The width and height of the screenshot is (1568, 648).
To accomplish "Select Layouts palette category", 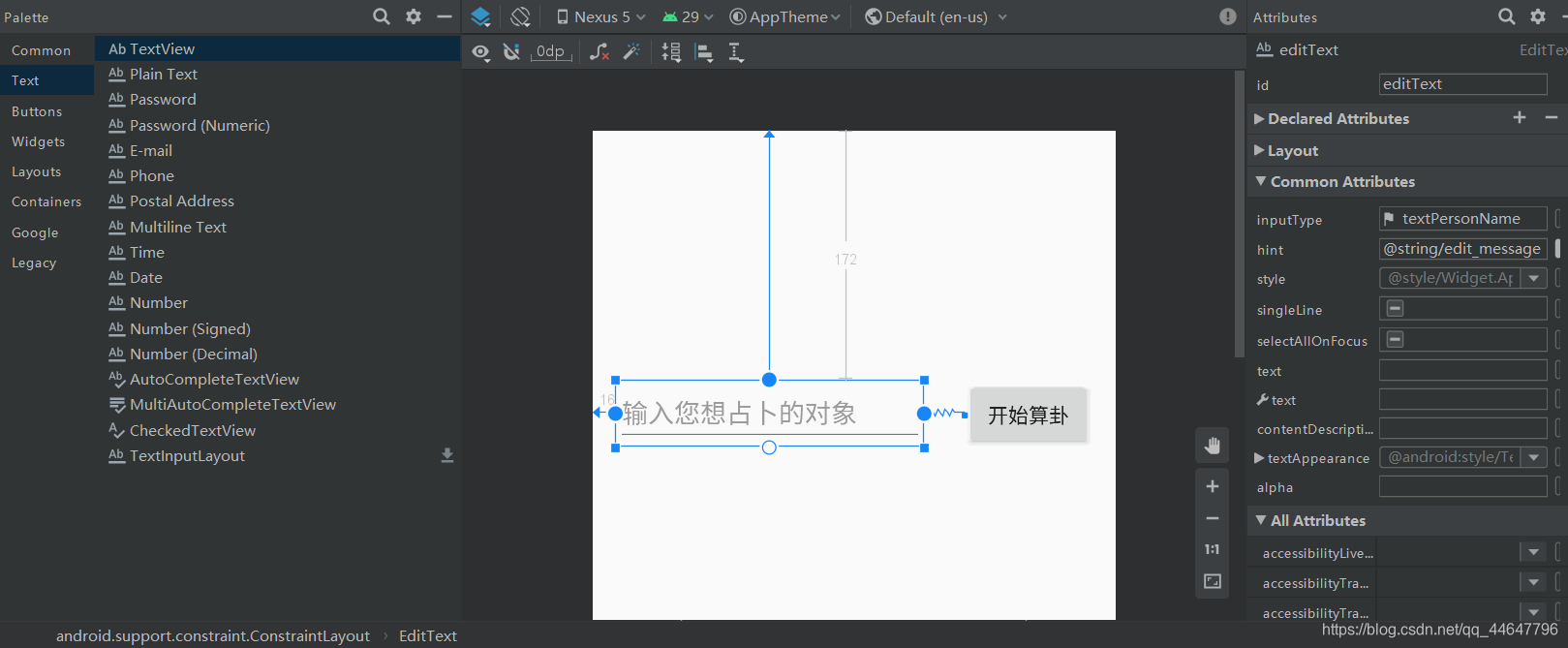I will click(x=46, y=171).
